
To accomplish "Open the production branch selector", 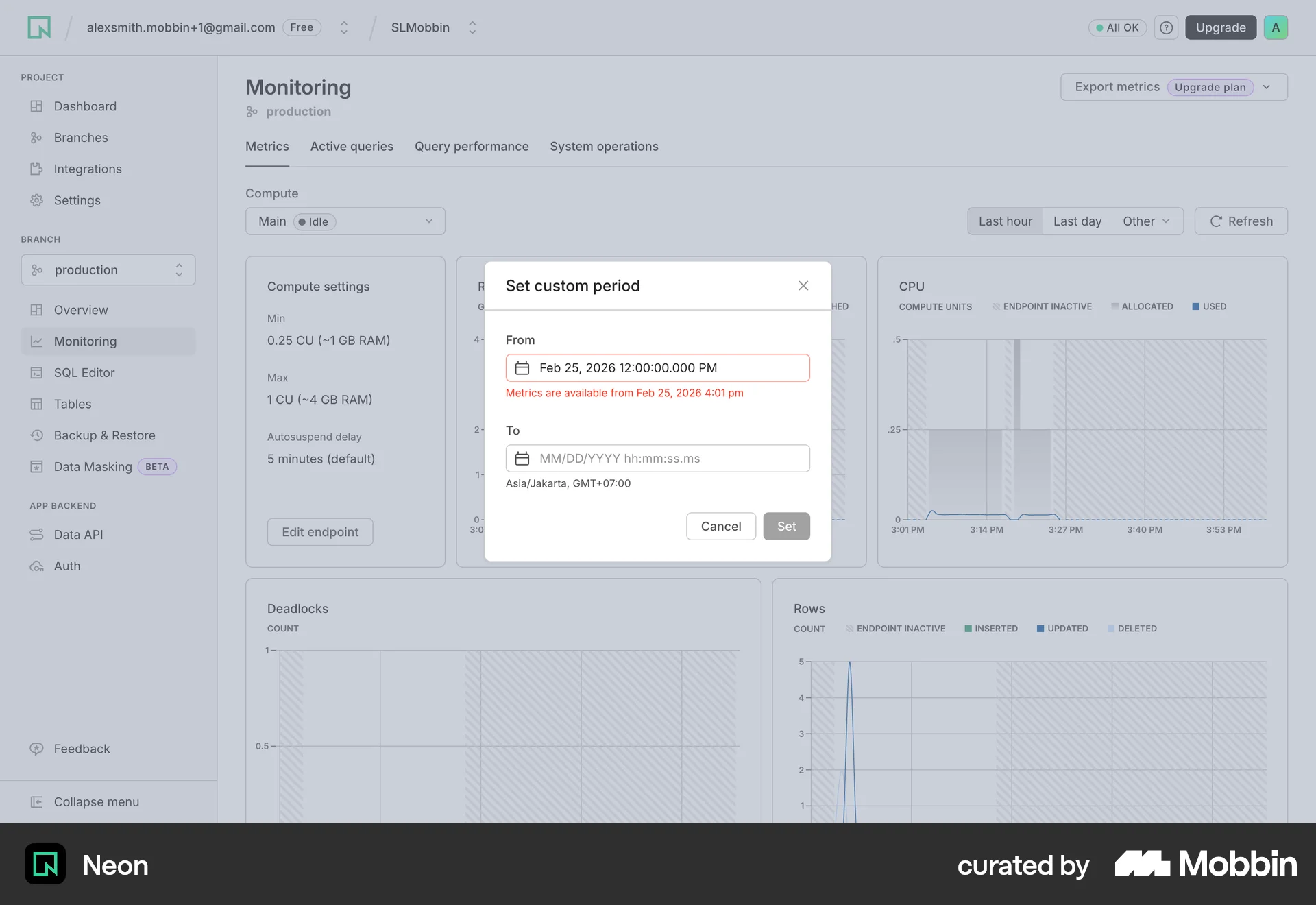I will [x=108, y=270].
